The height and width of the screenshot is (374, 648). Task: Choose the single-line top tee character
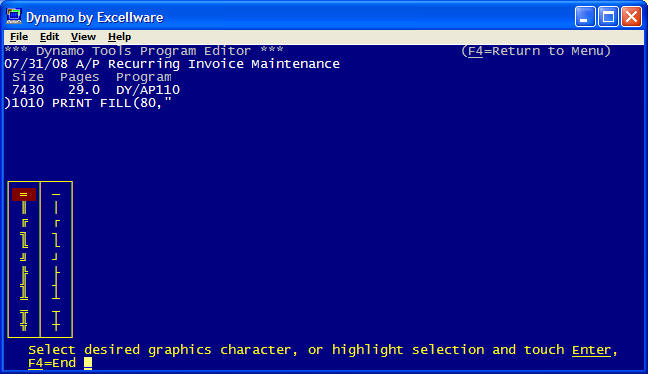(x=56, y=314)
